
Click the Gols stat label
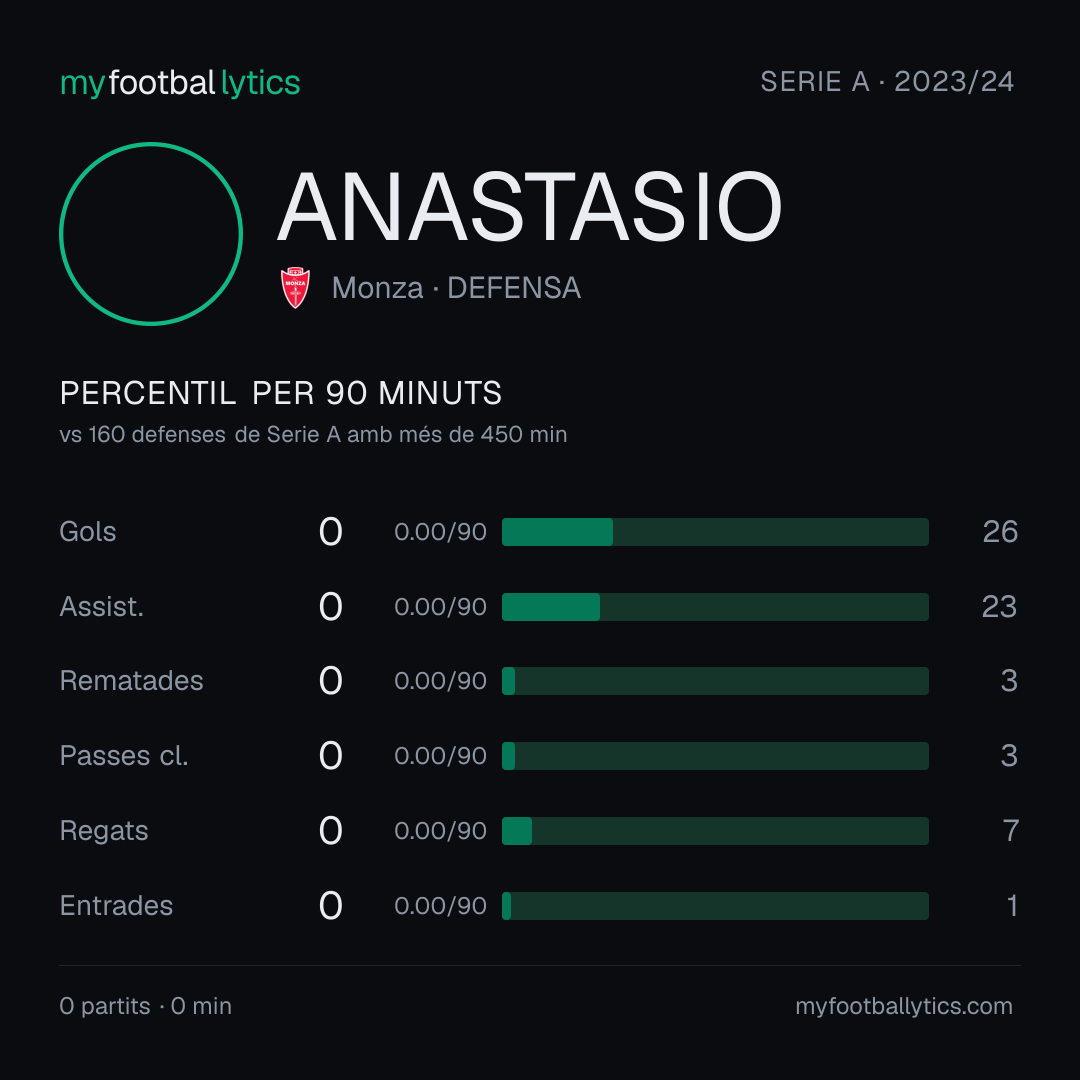[x=87, y=532]
